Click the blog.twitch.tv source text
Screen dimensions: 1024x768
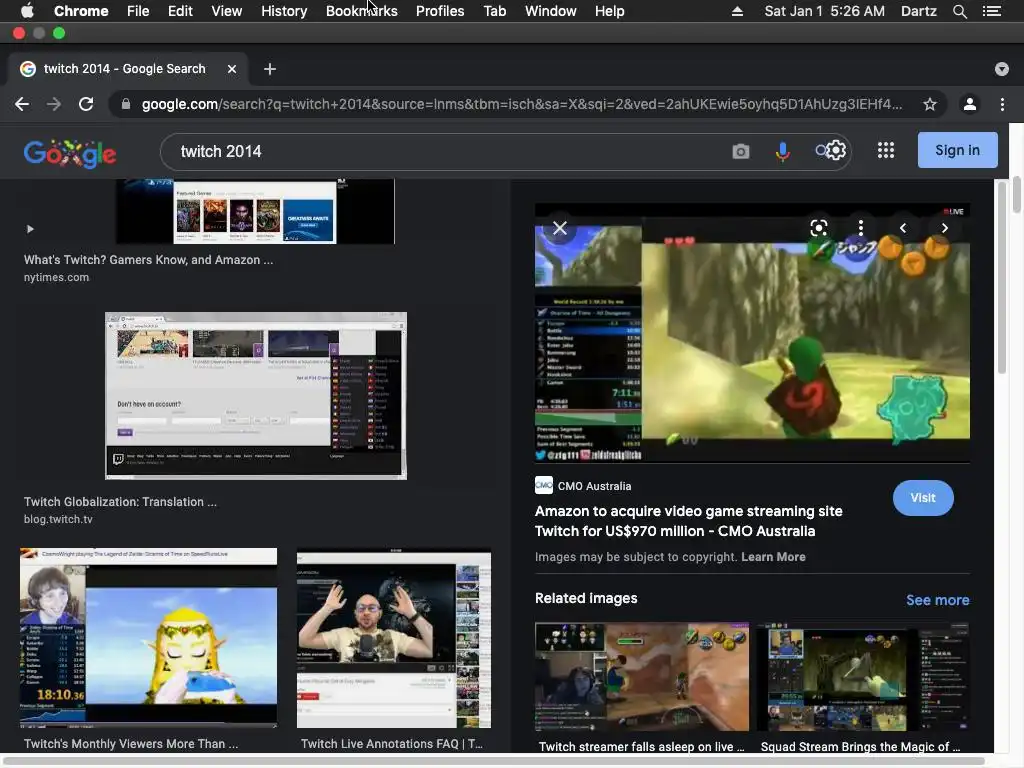click(x=58, y=519)
